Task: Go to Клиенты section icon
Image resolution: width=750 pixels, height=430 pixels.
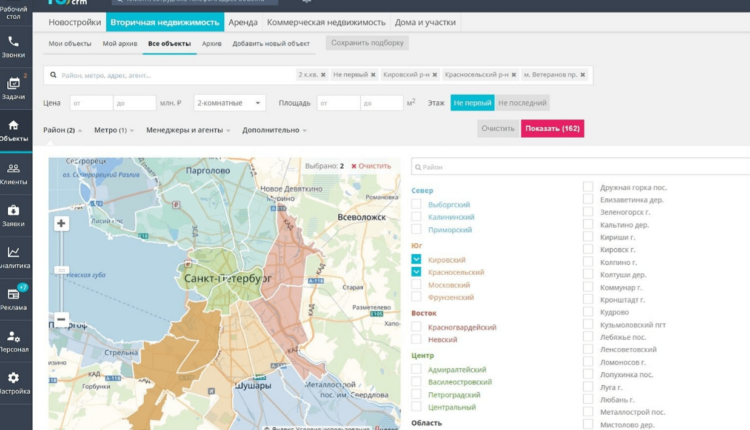Action: tap(14, 173)
